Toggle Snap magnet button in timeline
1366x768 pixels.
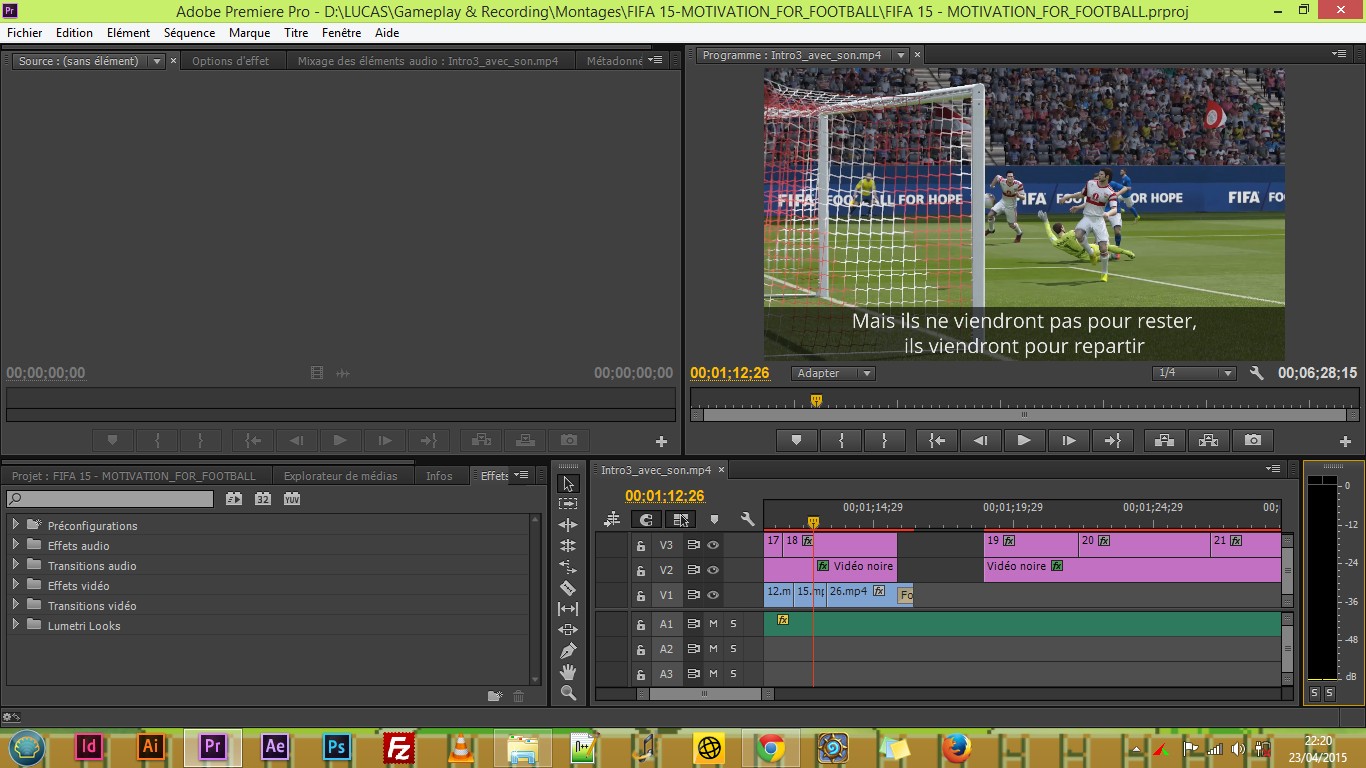(x=646, y=519)
